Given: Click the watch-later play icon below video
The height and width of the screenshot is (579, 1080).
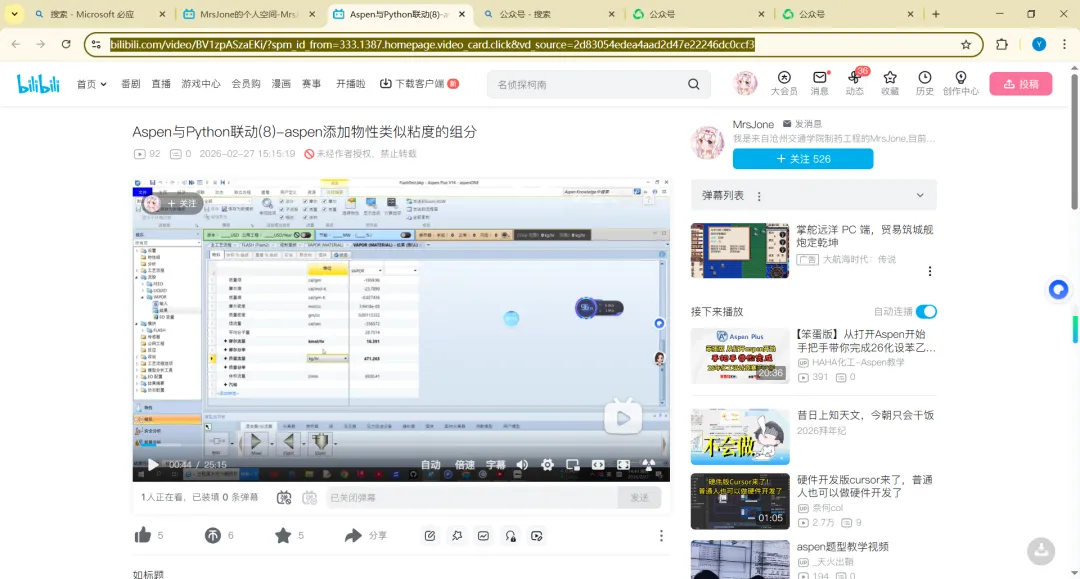Looking at the screenshot, I should [x=537, y=536].
